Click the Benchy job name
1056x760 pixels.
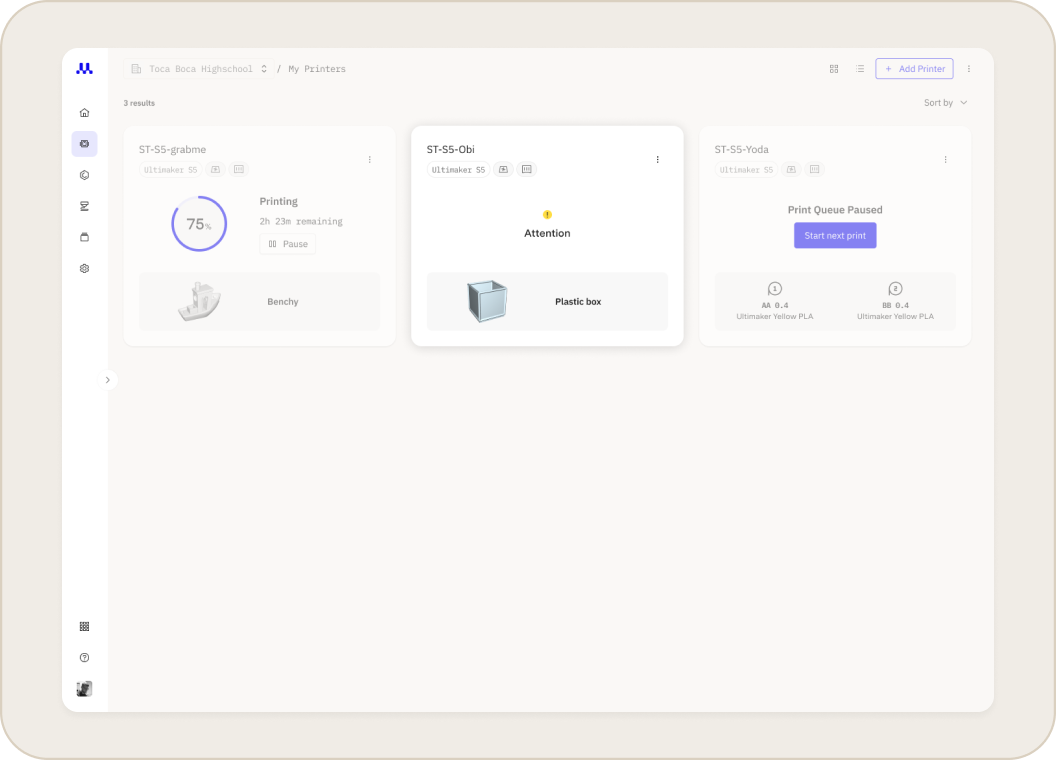point(283,302)
